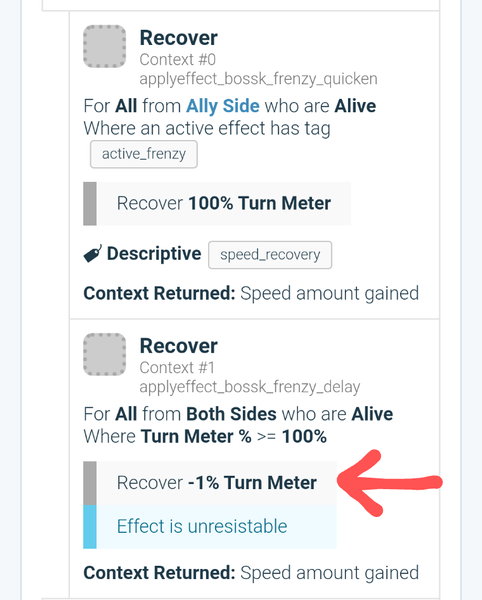Click the first Recover heading
482x600 pixels.
coord(179,38)
